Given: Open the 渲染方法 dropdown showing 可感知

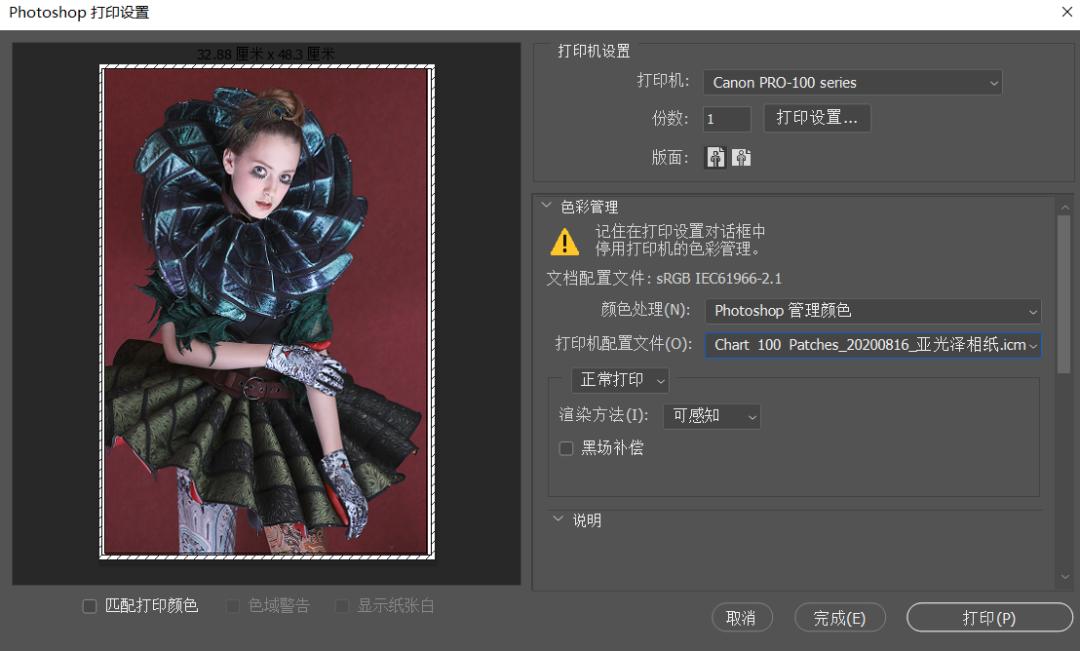Looking at the screenshot, I should (711, 416).
